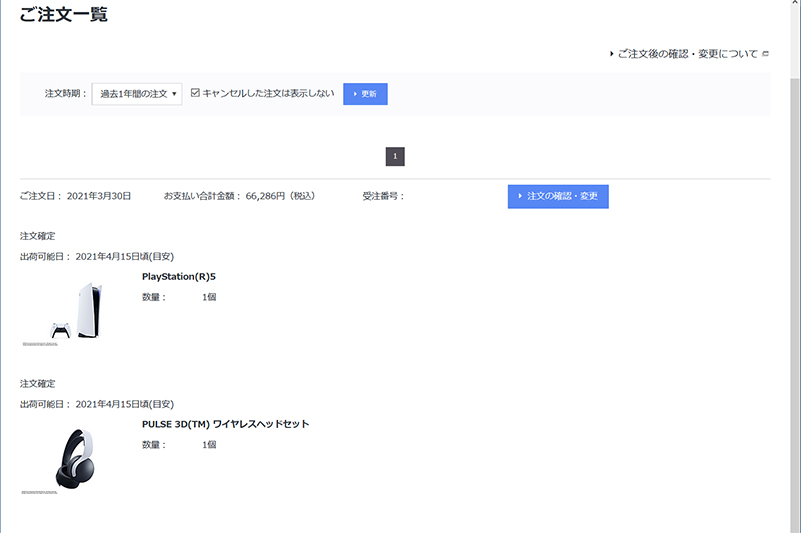Open the PULSE 3D headset thumbnail
Viewport: 801px width, 533px height.
click(75, 459)
